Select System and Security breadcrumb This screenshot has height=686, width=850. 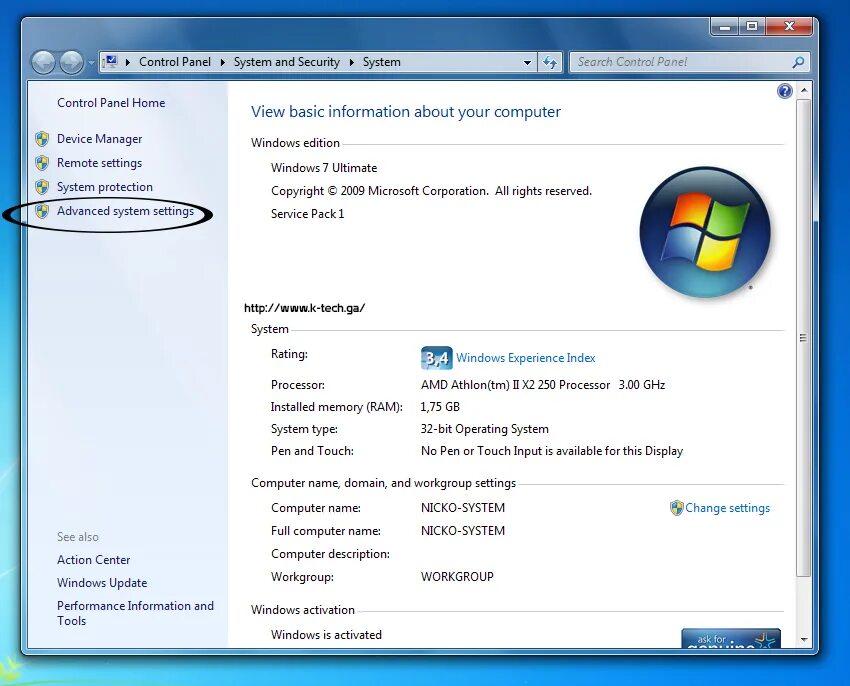pos(286,62)
